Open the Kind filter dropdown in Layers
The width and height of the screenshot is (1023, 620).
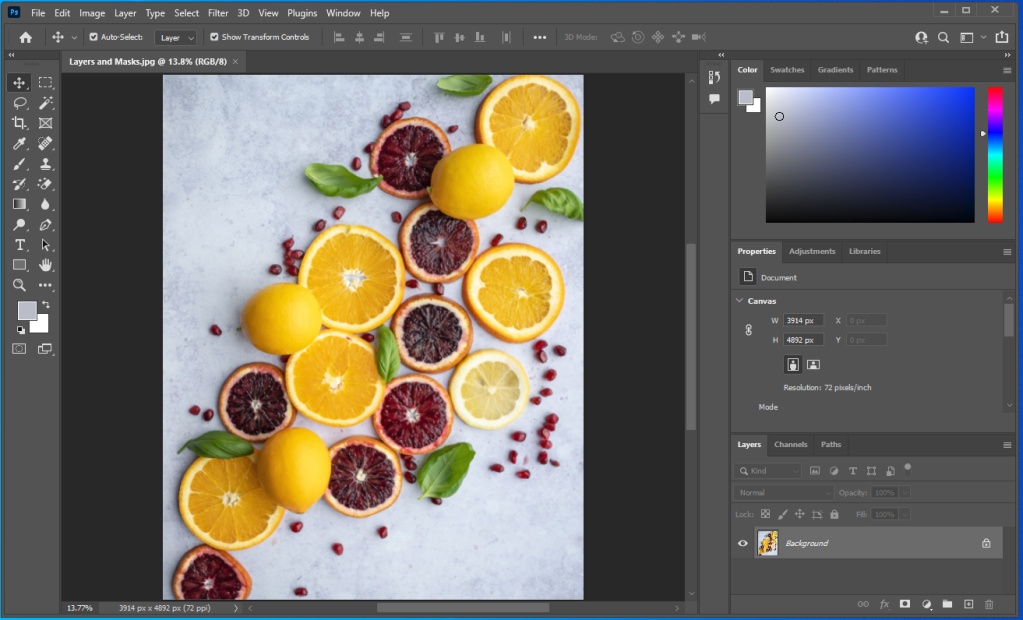(769, 471)
